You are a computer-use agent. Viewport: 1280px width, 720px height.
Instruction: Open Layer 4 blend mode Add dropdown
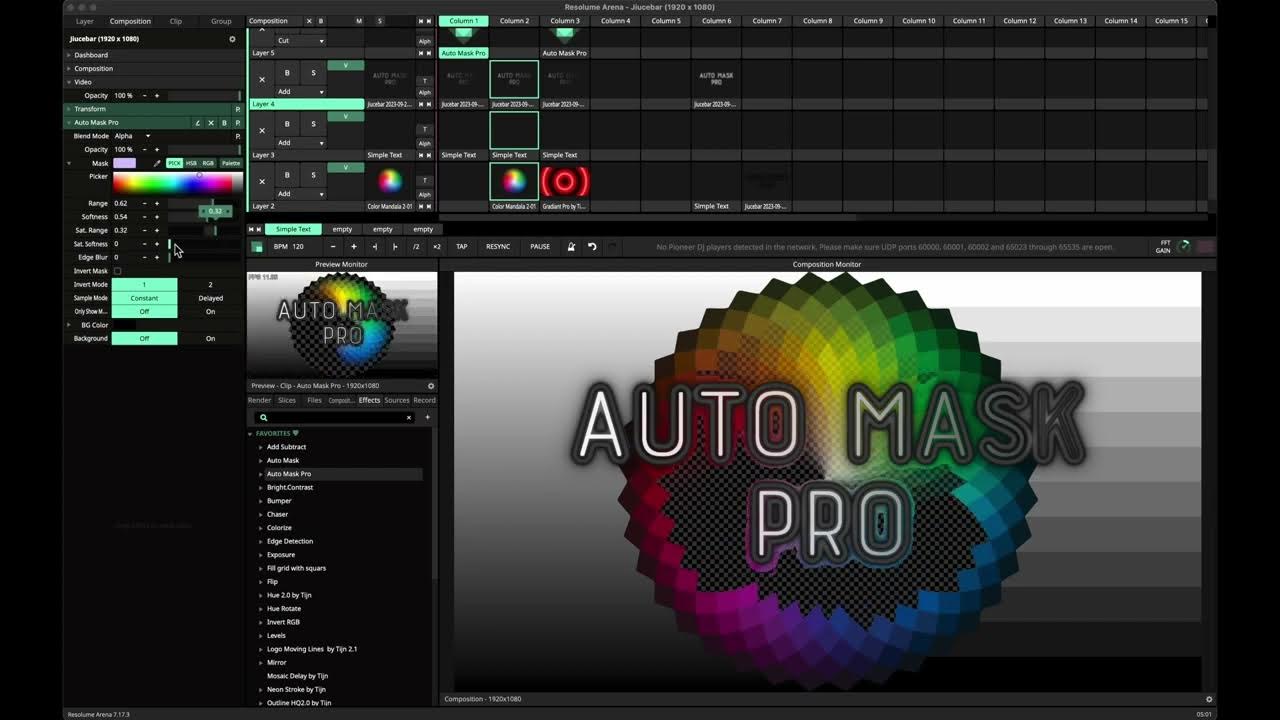(300, 92)
